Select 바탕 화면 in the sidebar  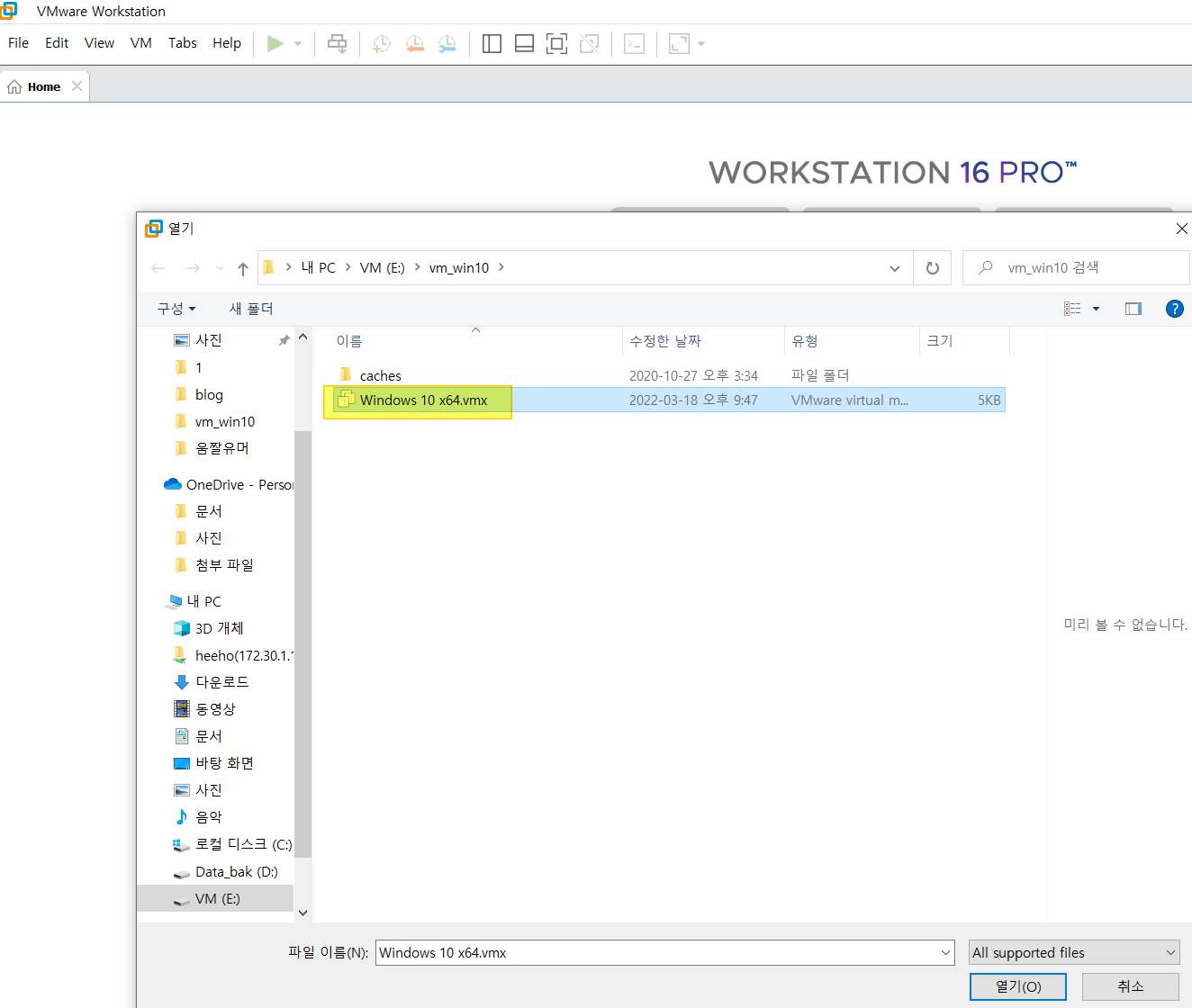click(224, 763)
